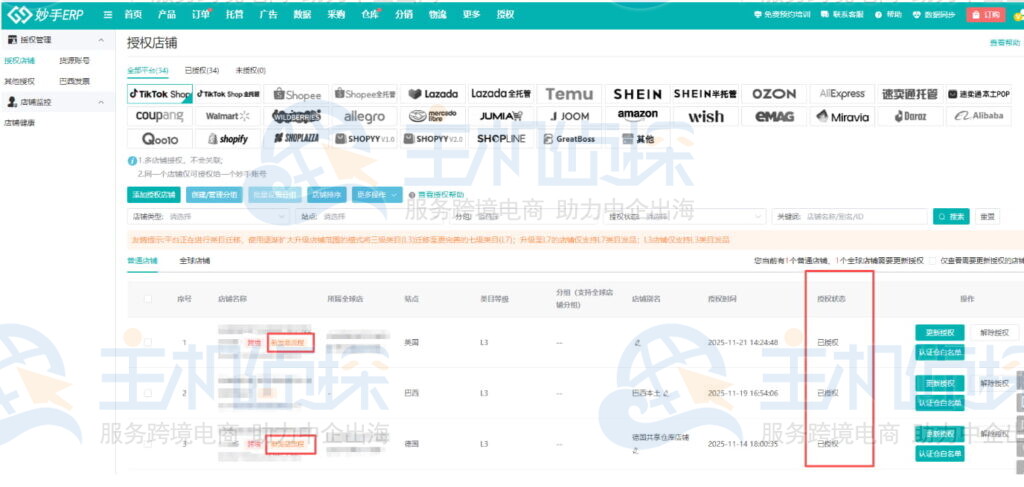The width and height of the screenshot is (1024, 487).
Task: Select the 速卖通托管 platform logo
Action: (x=910, y=94)
